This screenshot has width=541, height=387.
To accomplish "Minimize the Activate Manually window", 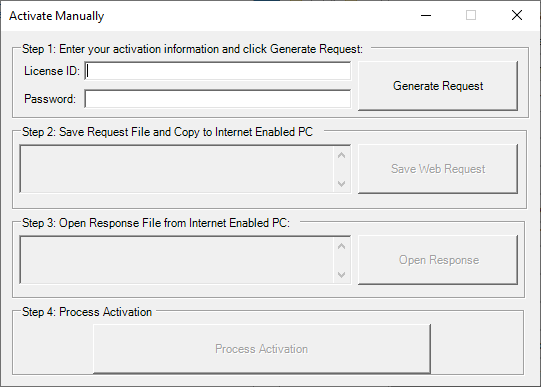I will pos(426,15).
